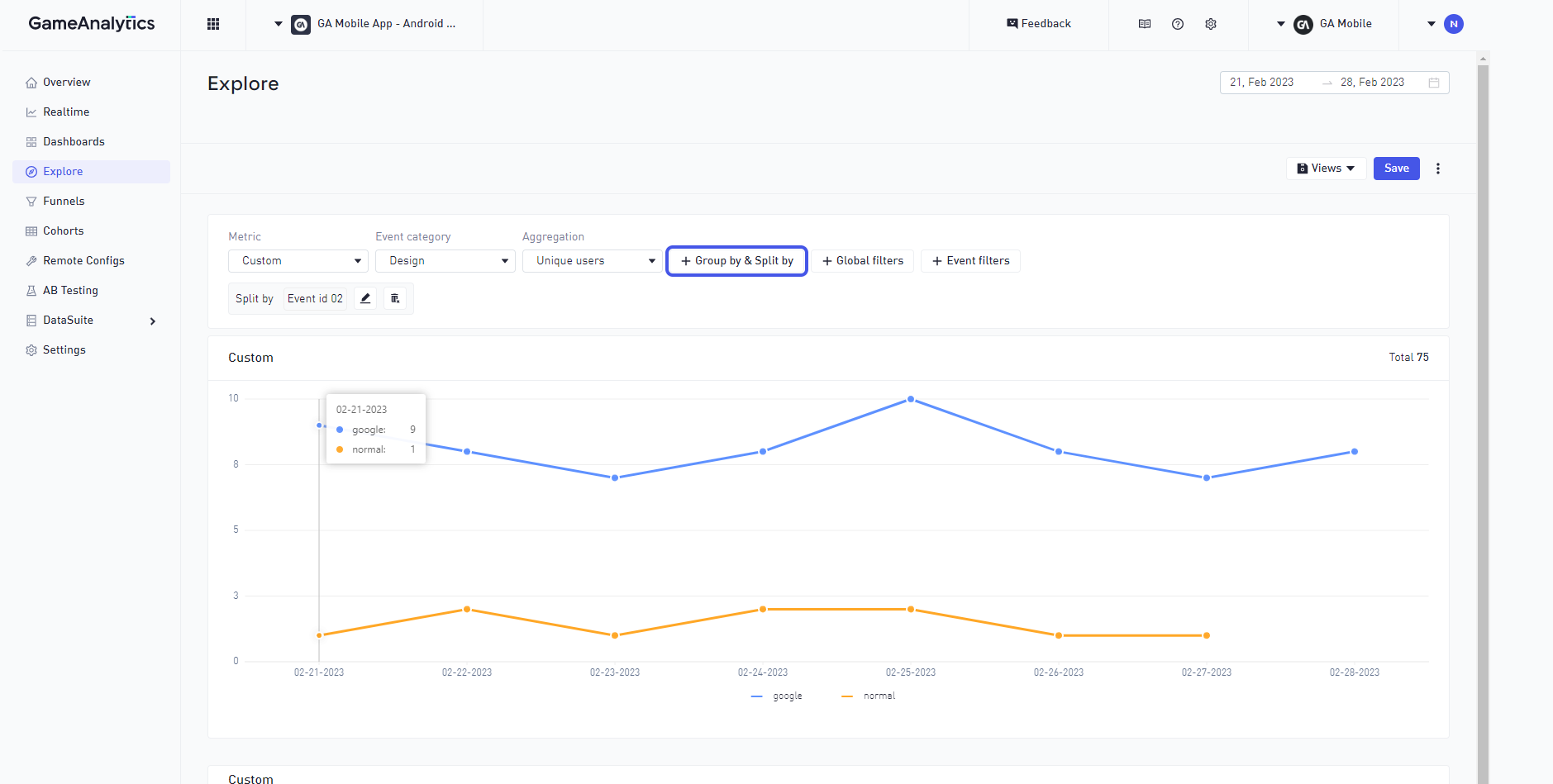Screen dimensions: 1553x784
Task: Open the top bar settings gear
Action: click(x=1211, y=24)
